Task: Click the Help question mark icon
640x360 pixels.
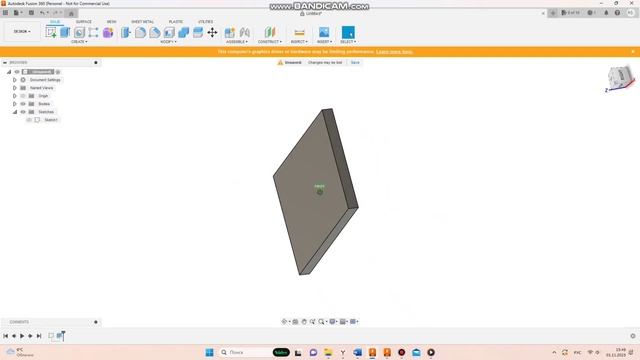Action: (617, 13)
